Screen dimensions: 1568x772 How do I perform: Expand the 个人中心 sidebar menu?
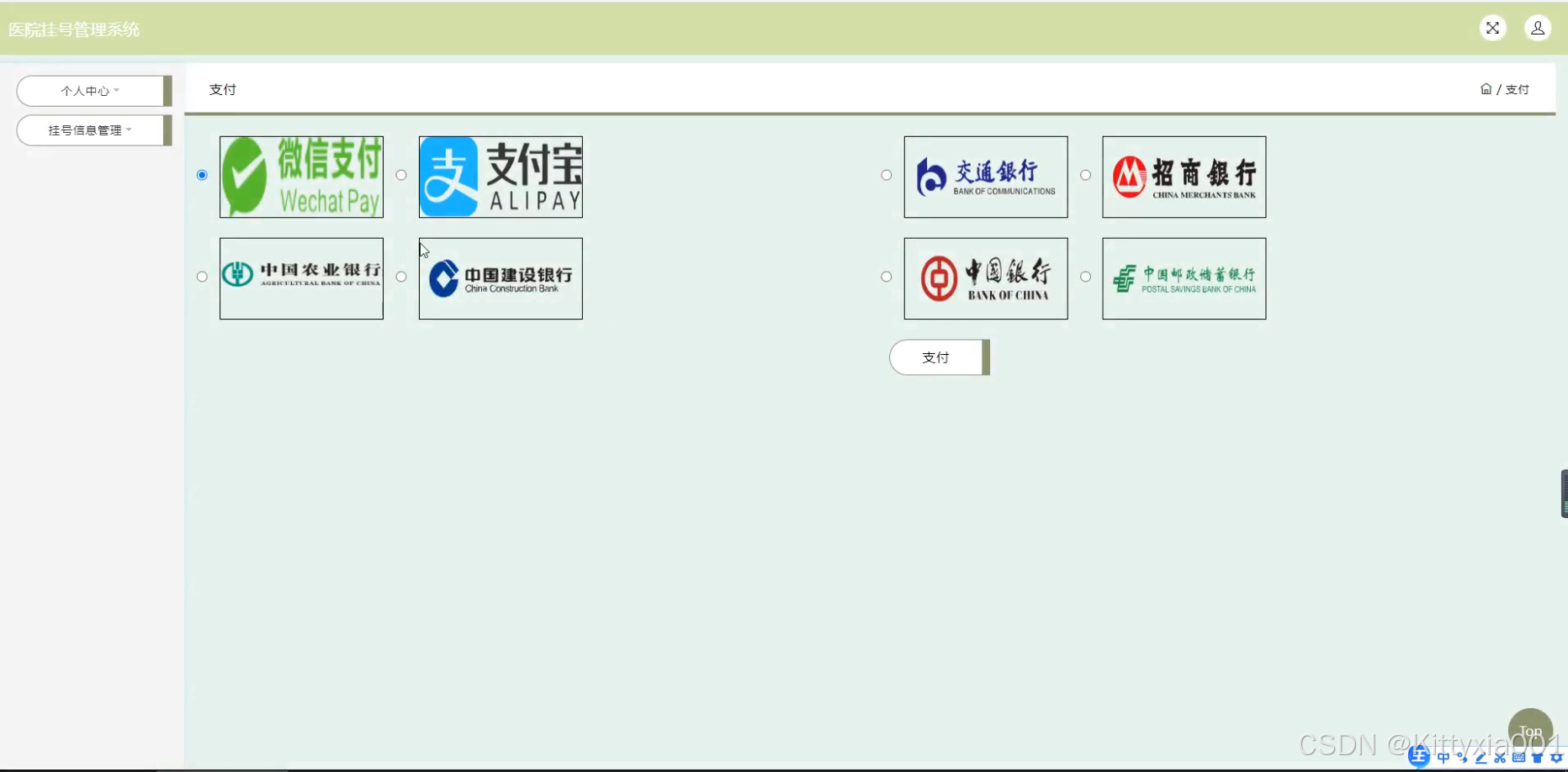pyautogui.click(x=93, y=91)
